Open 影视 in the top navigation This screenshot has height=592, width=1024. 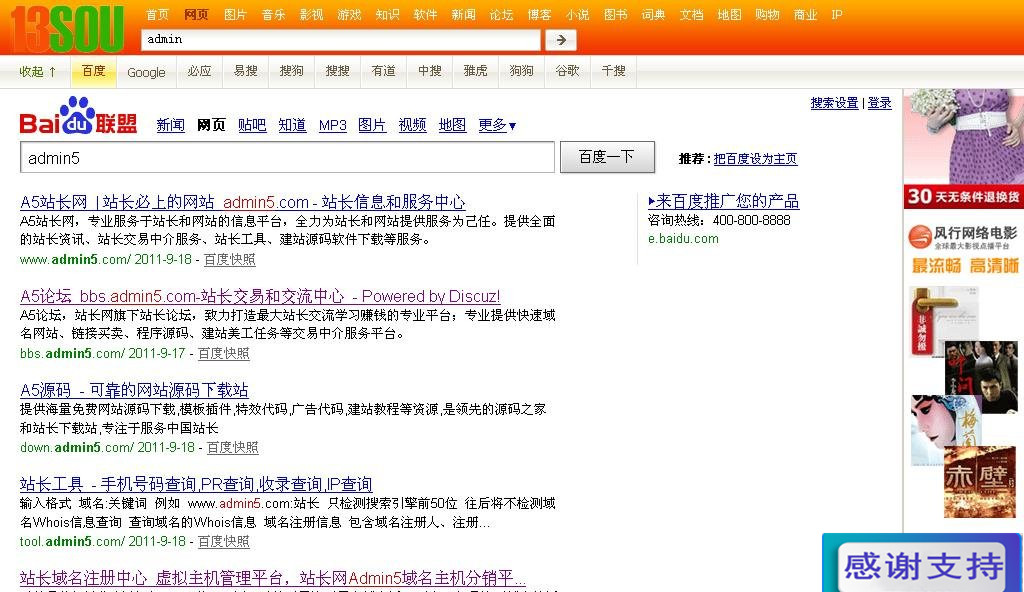point(312,14)
